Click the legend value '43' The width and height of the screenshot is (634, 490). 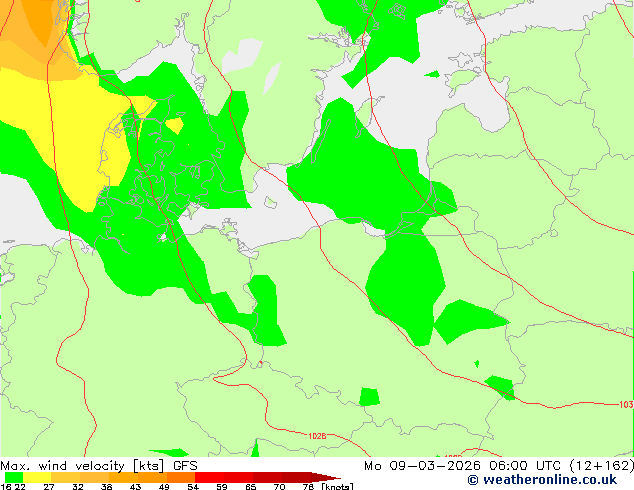point(135,486)
